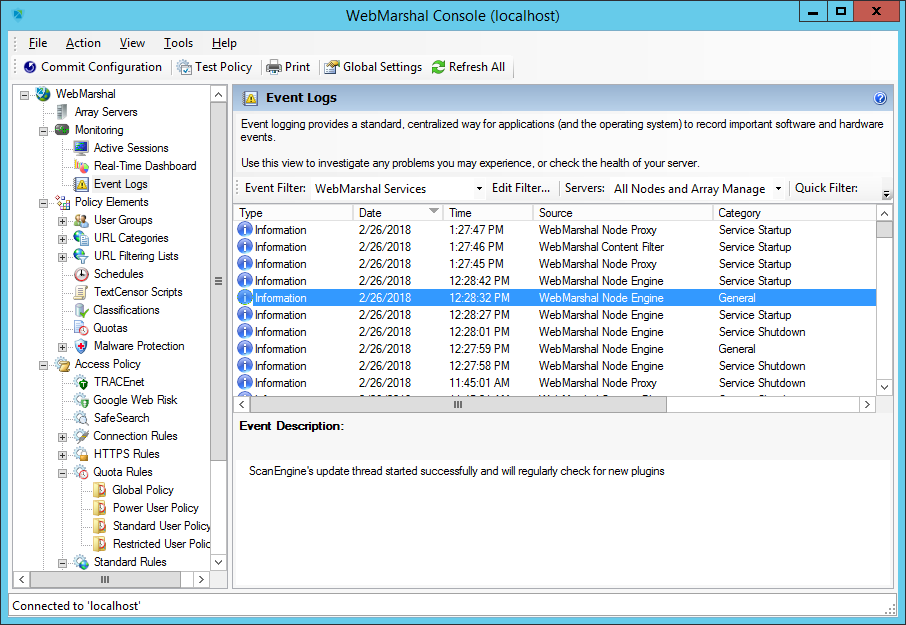Click the Test Policy toolbar icon

coord(185,67)
